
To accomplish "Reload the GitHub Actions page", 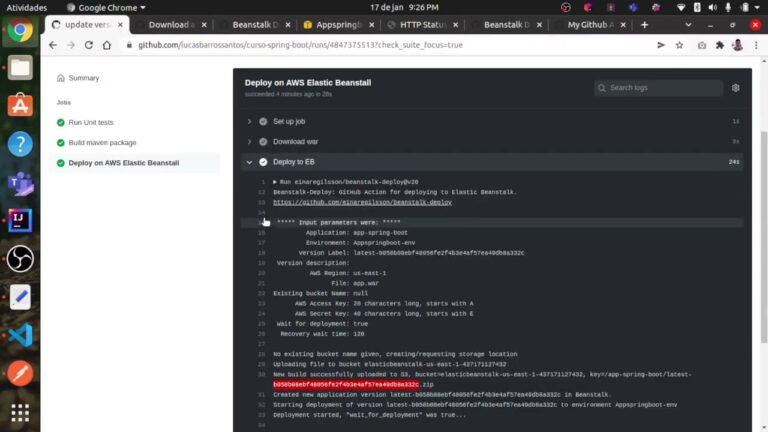I will [89, 45].
